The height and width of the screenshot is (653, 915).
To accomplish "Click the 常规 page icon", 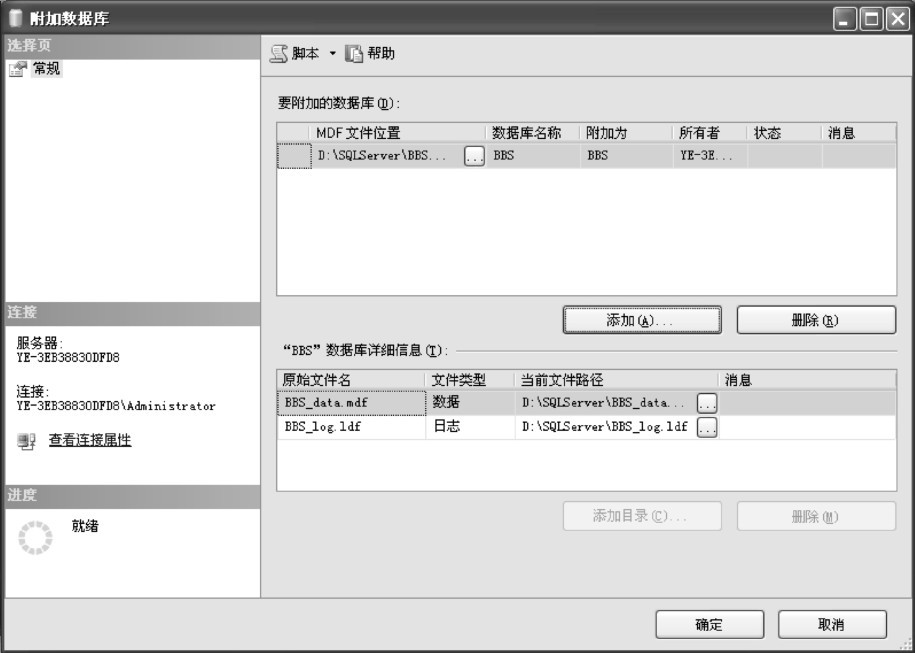I will click(x=18, y=69).
